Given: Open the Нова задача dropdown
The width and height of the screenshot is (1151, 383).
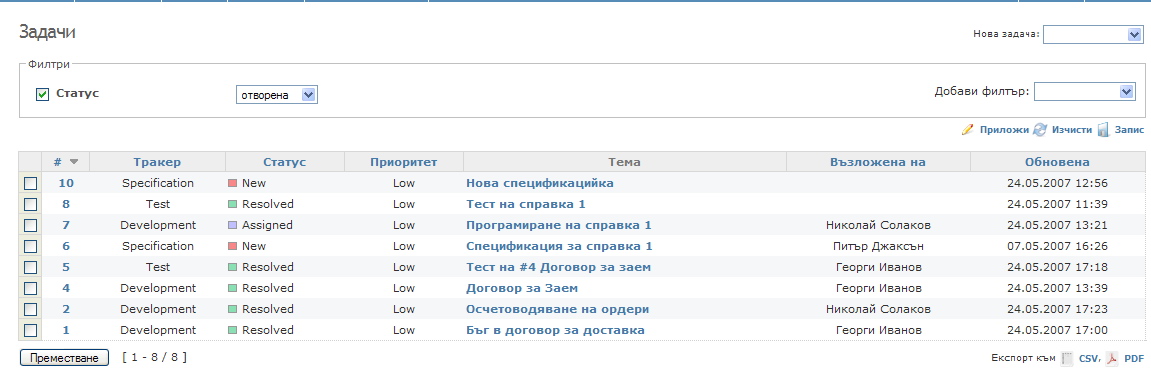Looking at the screenshot, I should click(x=1093, y=34).
